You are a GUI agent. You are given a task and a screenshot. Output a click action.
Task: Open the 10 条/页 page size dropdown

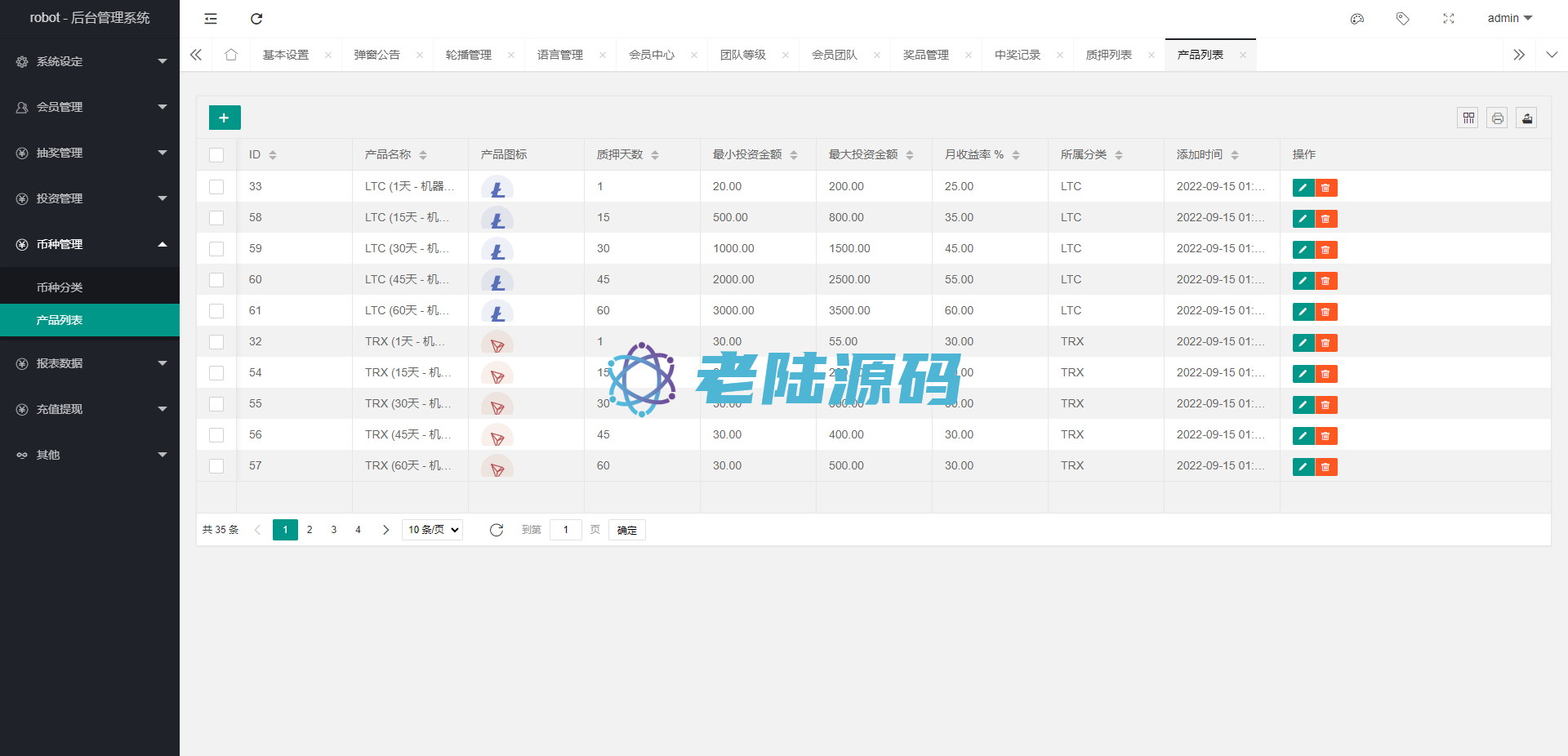coord(433,530)
